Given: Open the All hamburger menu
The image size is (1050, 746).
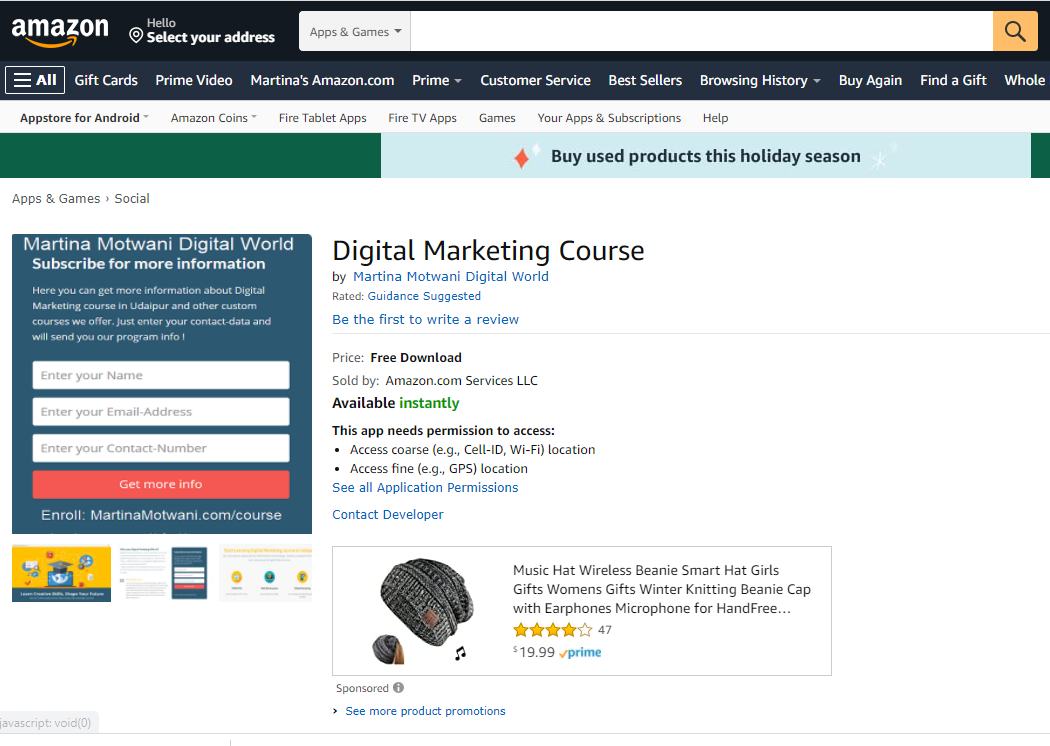Looking at the screenshot, I should tap(34, 79).
